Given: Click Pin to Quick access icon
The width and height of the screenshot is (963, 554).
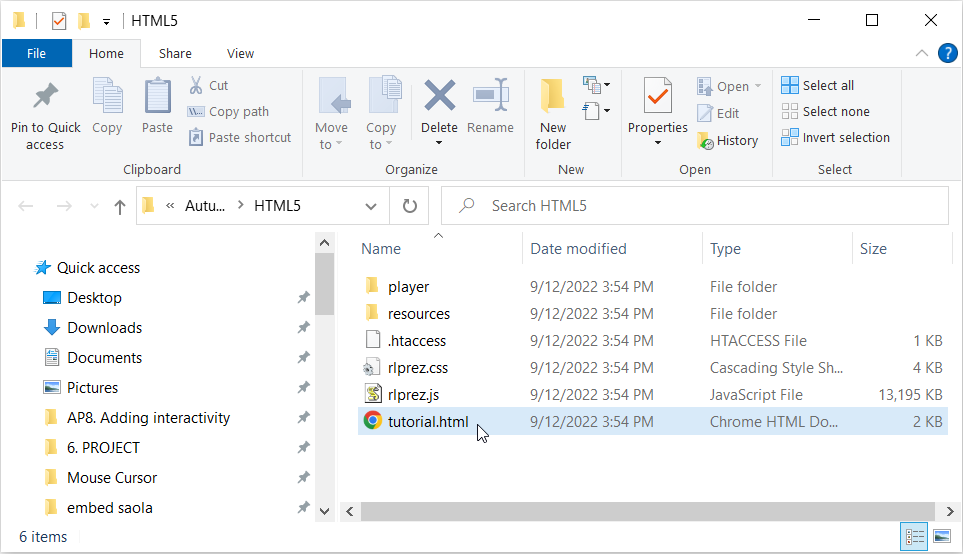Looking at the screenshot, I should (x=45, y=96).
